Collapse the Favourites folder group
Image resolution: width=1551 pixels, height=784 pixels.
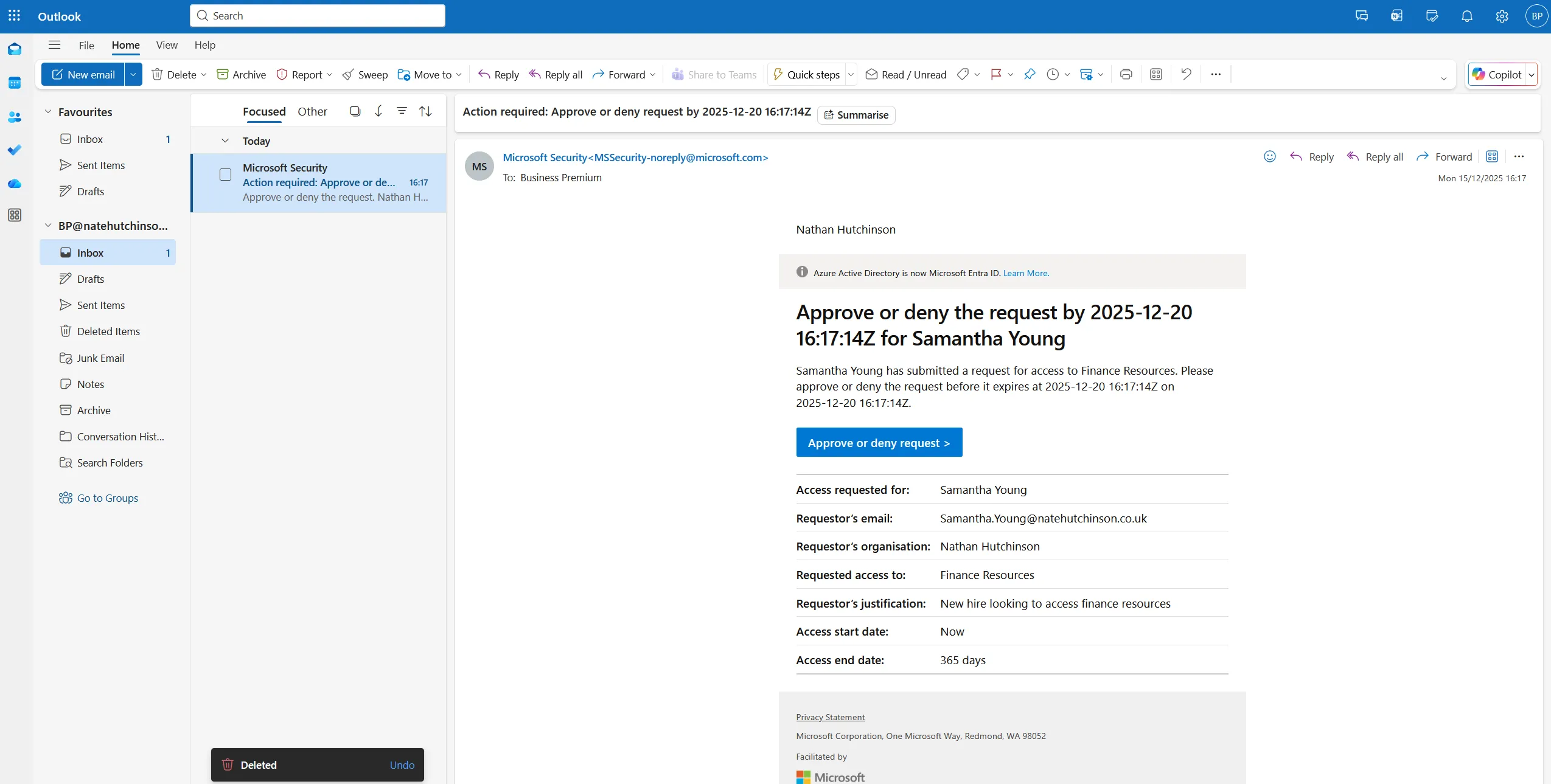click(48, 112)
